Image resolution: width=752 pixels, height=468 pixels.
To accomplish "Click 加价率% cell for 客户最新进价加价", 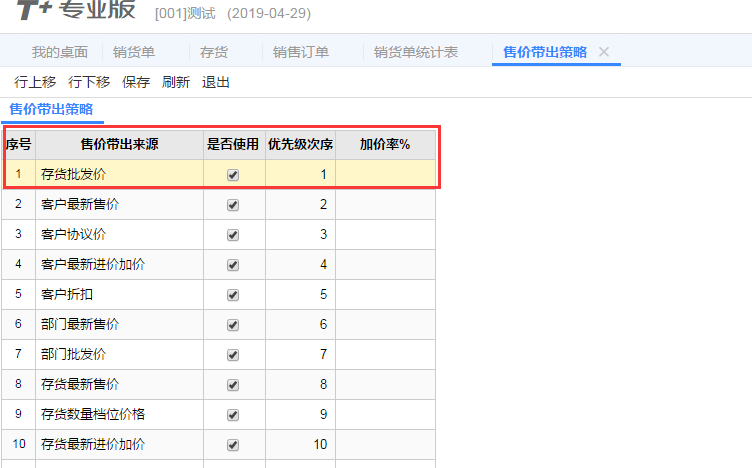I will [385, 264].
